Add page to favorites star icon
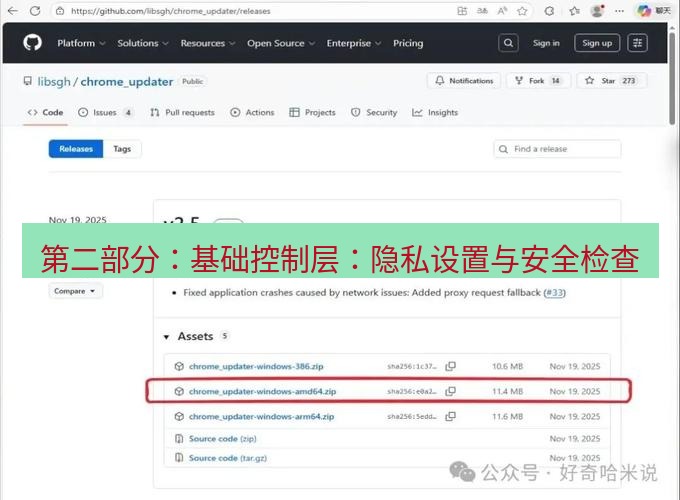680x500 pixels. tap(522, 11)
